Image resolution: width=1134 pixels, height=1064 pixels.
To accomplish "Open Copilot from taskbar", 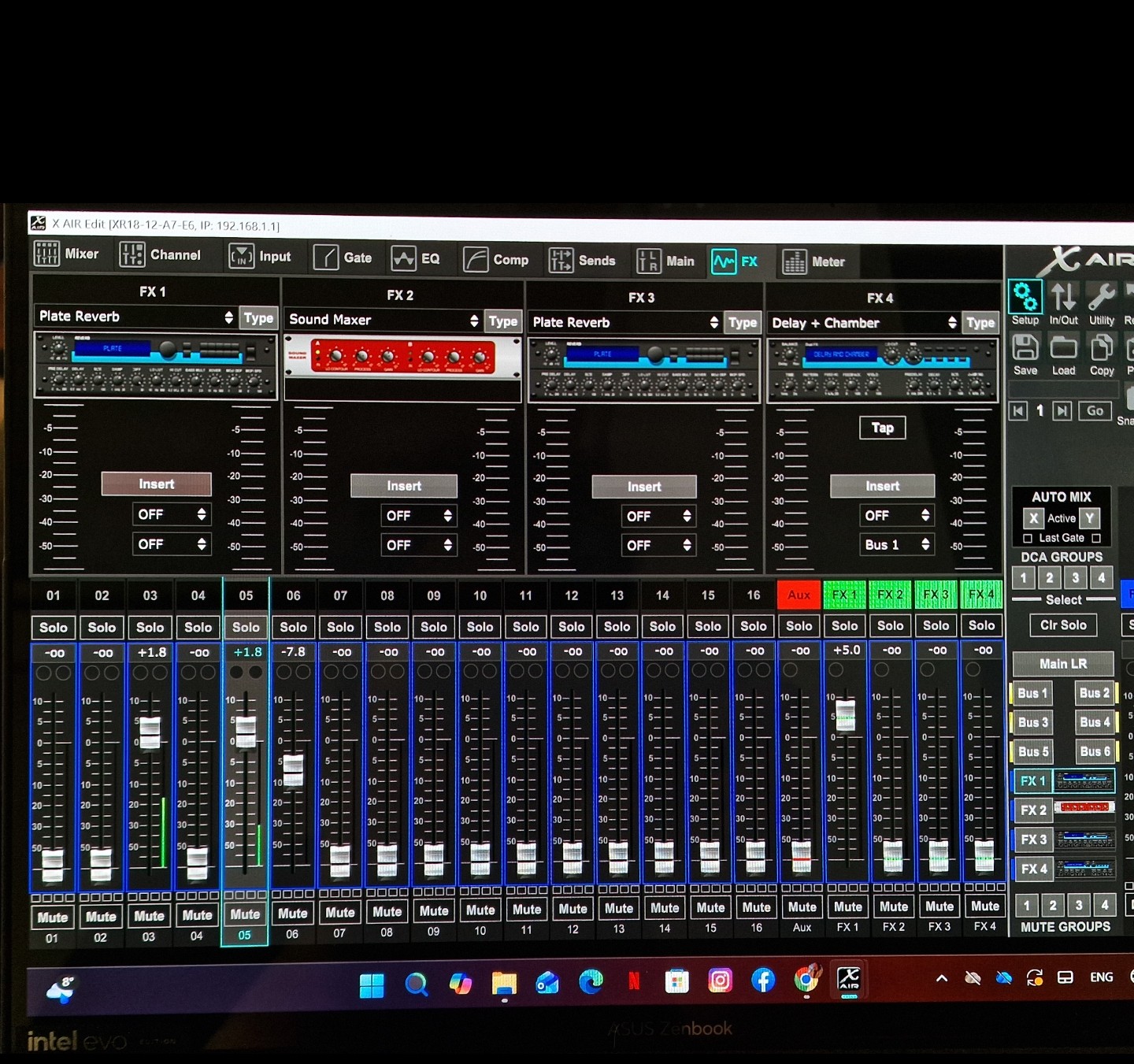I will pyautogui.click(x=461, y=984).
